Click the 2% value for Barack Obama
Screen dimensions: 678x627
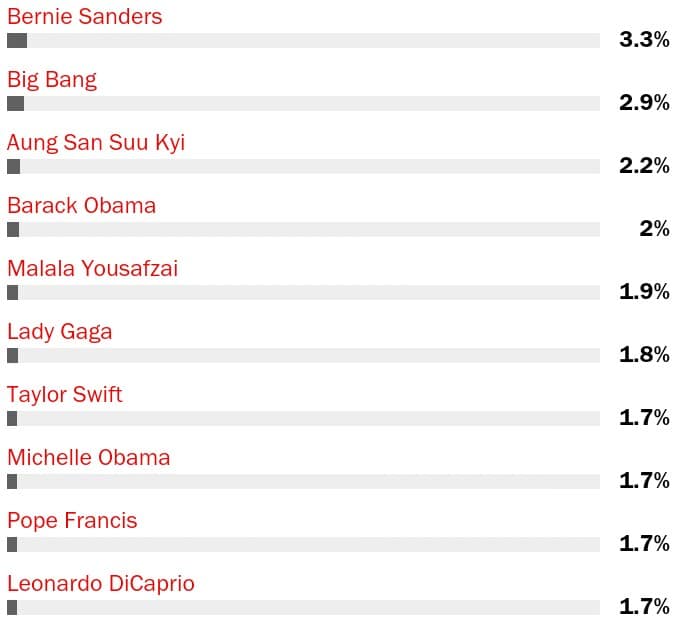tap(654, 229)
